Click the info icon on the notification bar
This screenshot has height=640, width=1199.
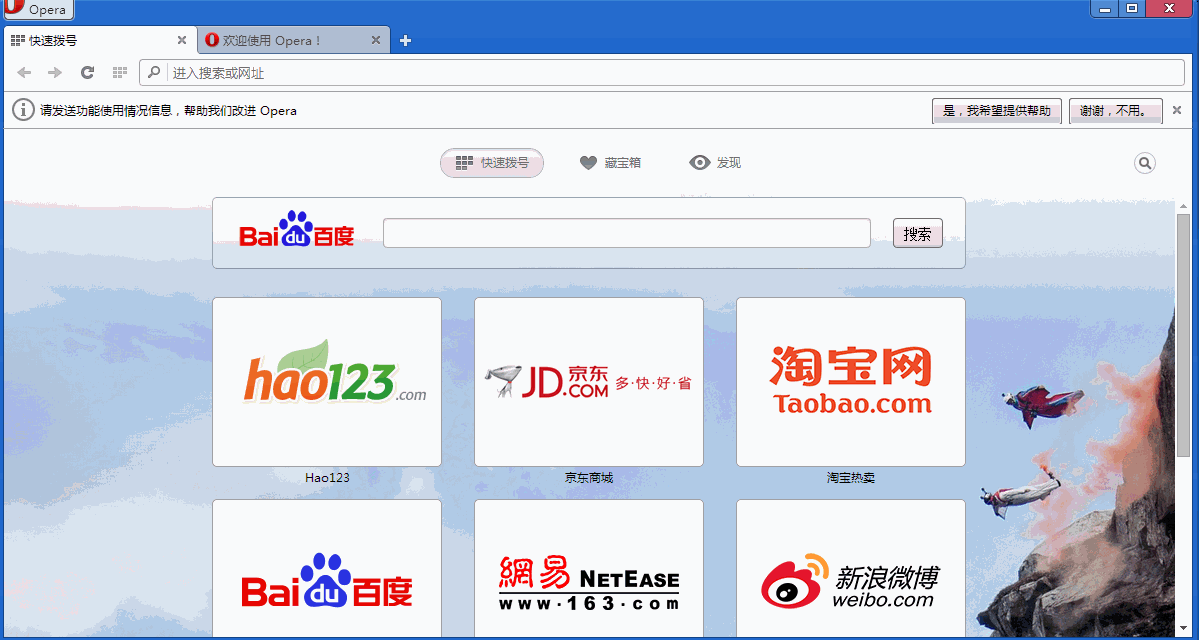point(22,110)
